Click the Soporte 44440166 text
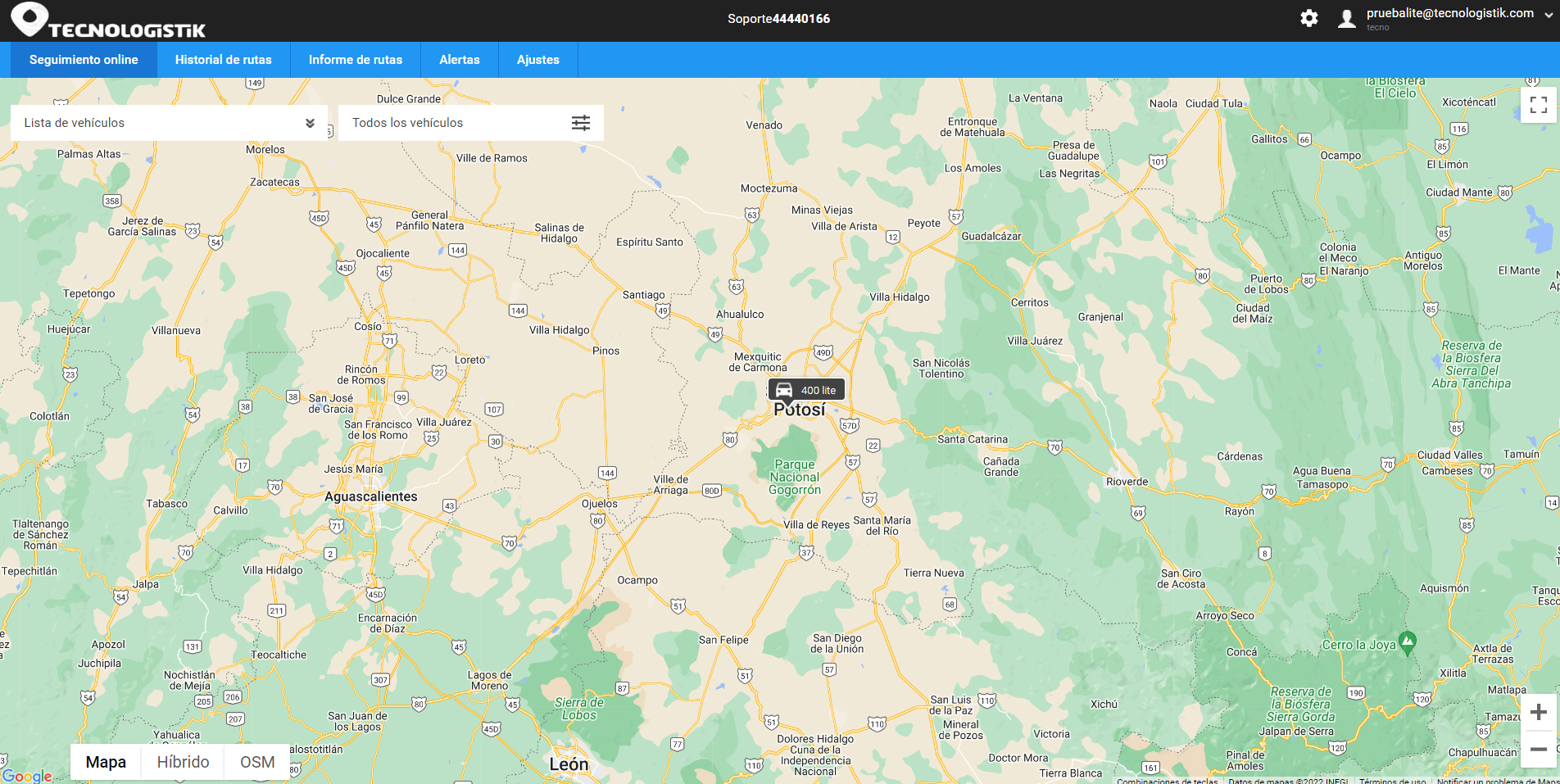 pos(779,19)
